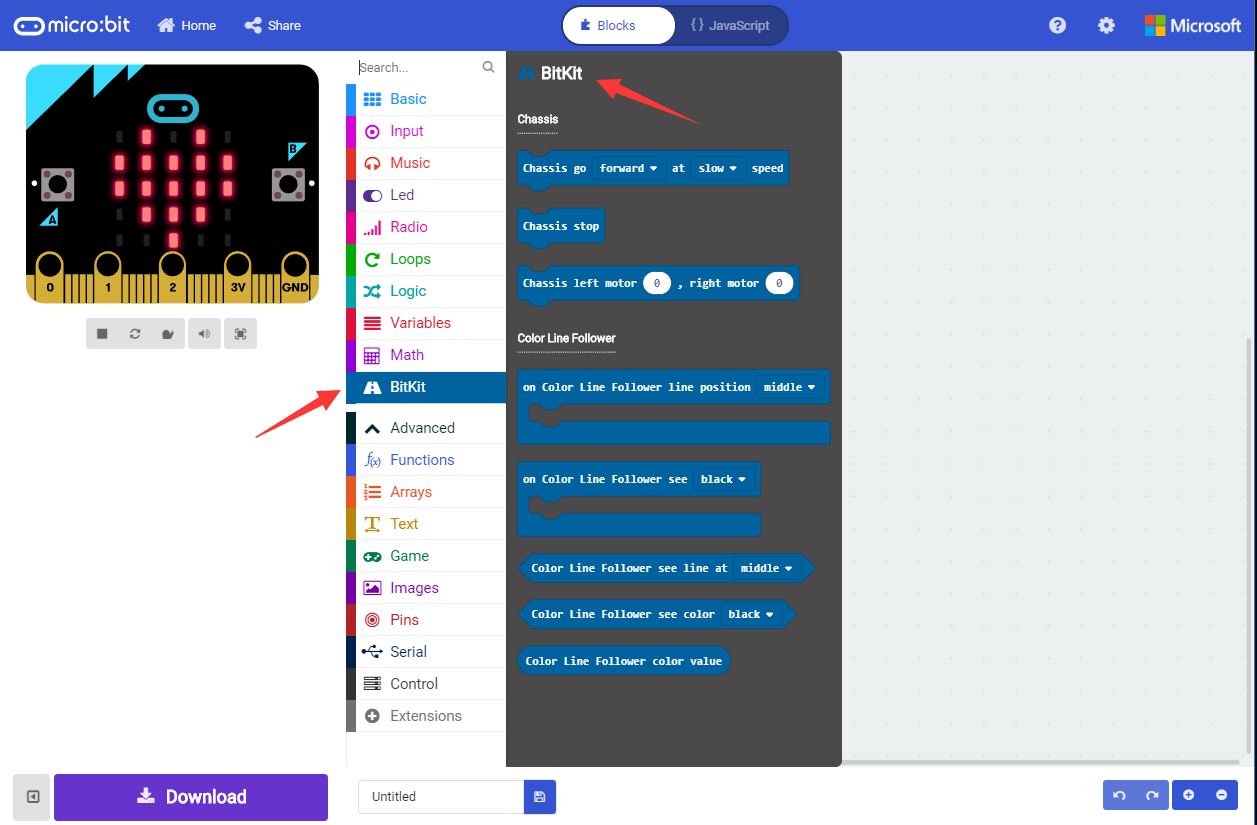Open the Logic category
This screenshot has height=825, width=1257.
click(426, 291)
